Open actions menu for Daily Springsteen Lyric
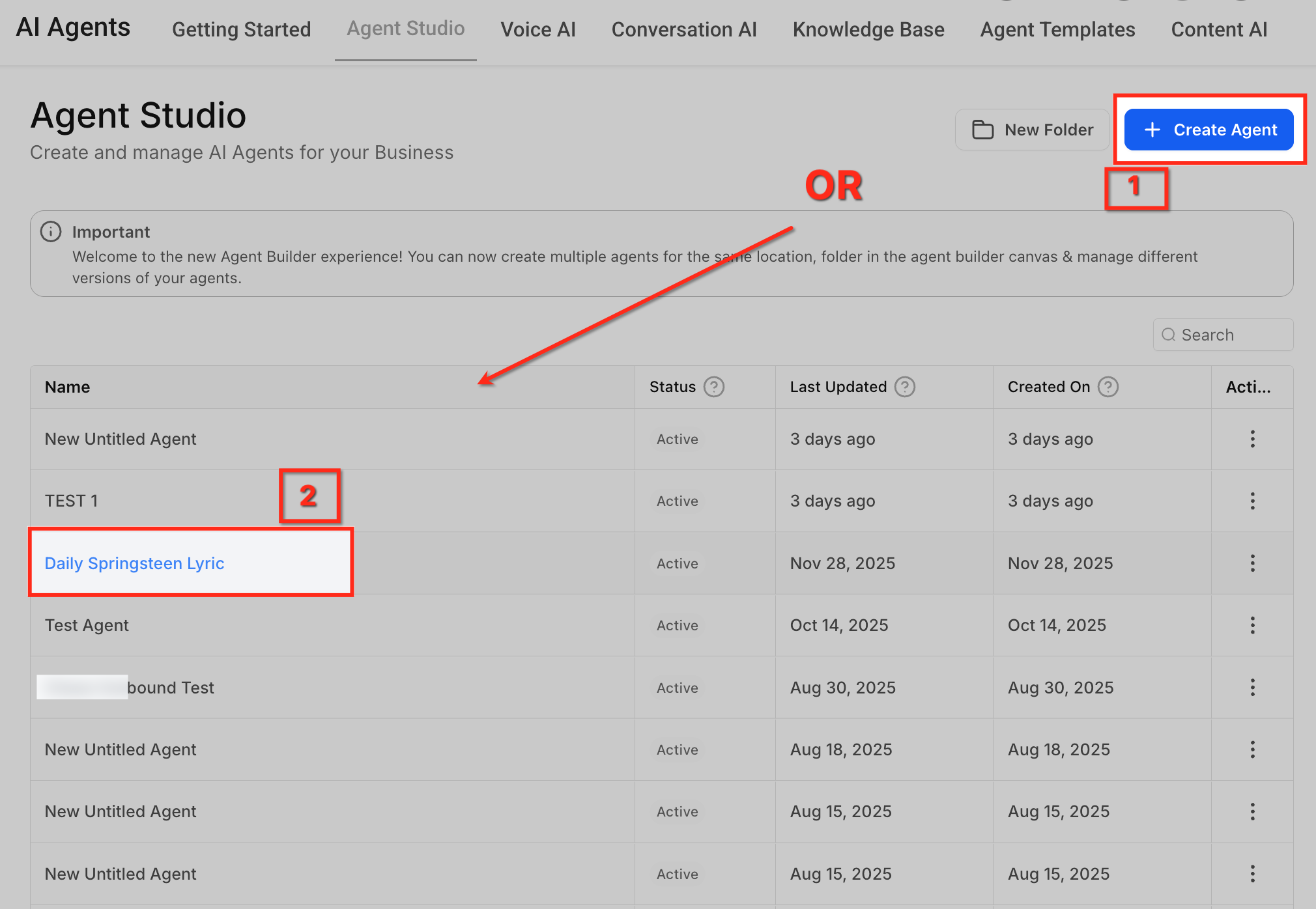This screenshot has height=909, width=1316. [1252, 563]
